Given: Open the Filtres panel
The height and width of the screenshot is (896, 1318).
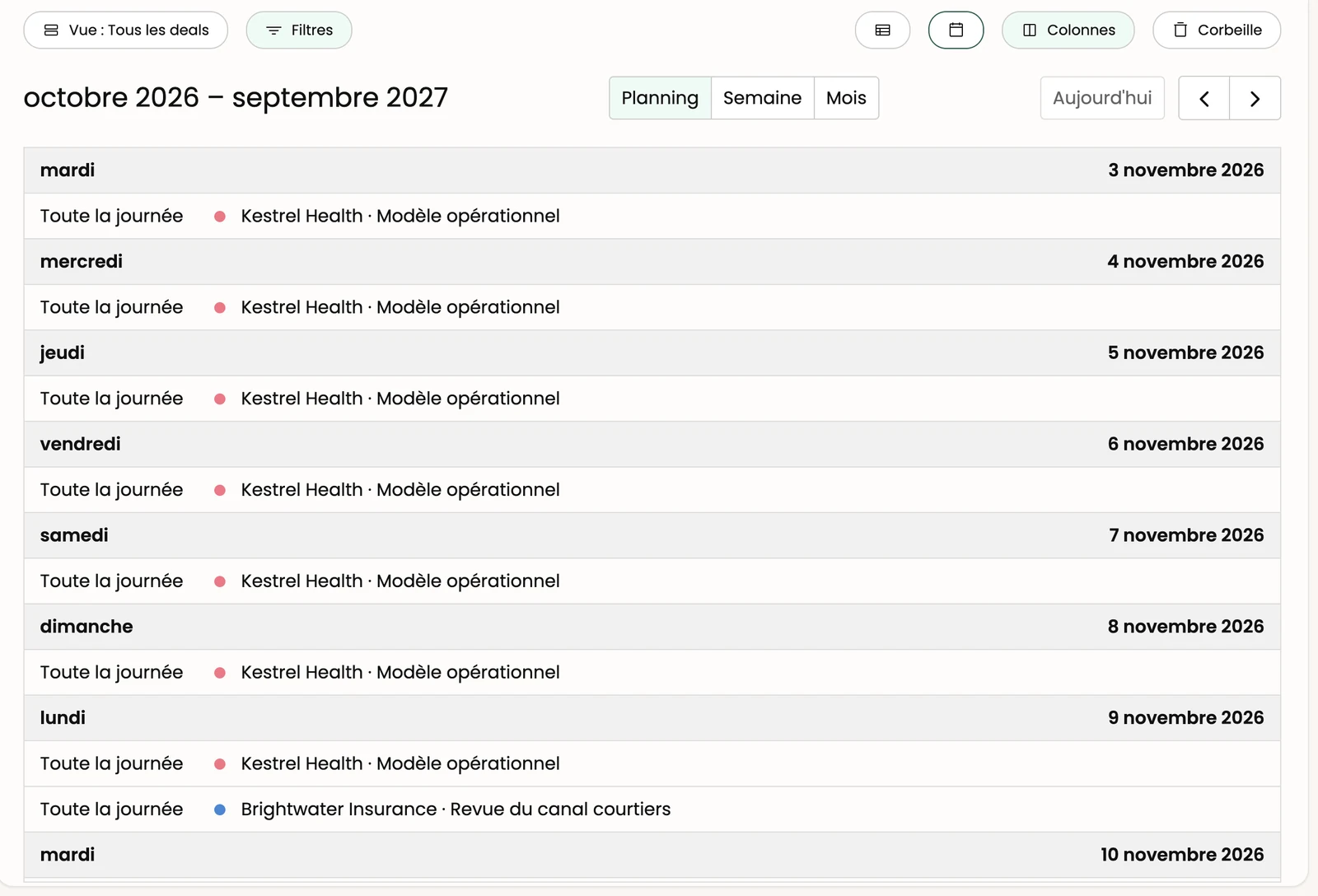Looking at the screenshot, I should point(299,30).
